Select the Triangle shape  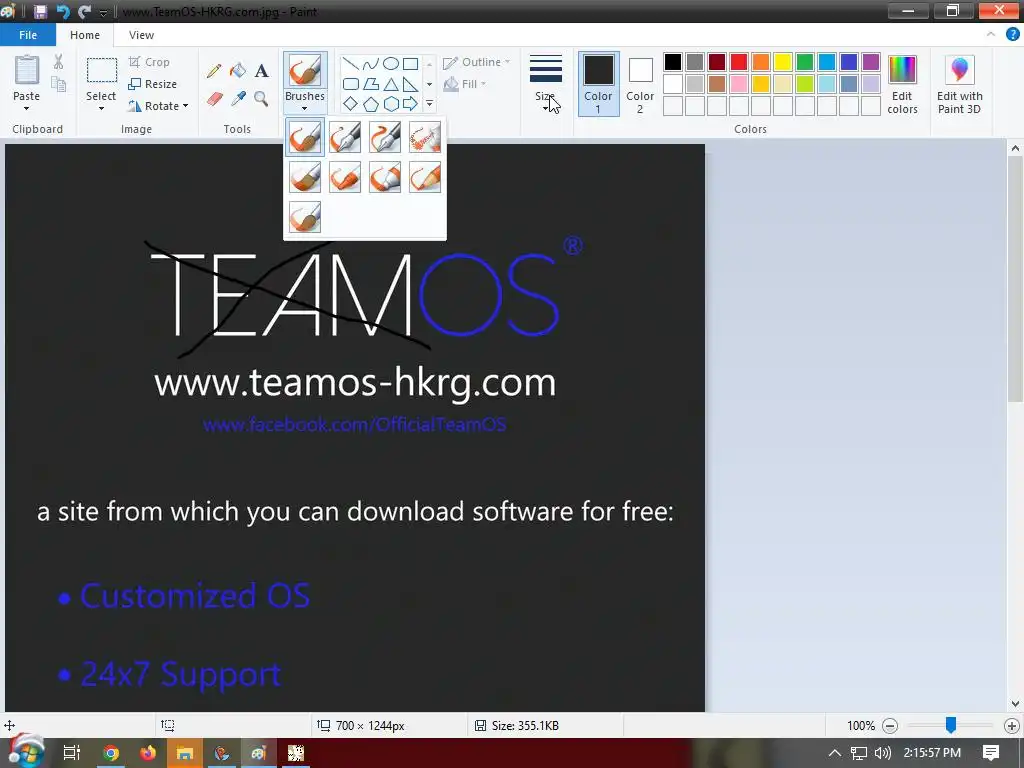391,84
